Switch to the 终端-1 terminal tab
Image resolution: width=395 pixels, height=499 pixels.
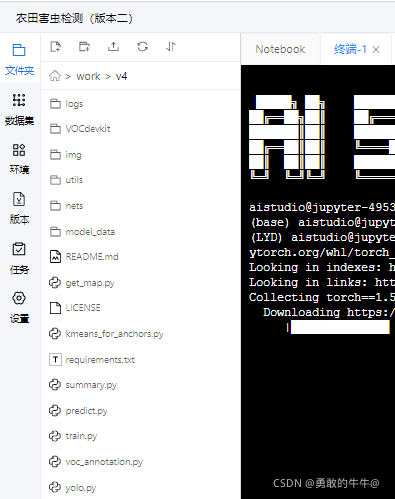coord(350,49)
